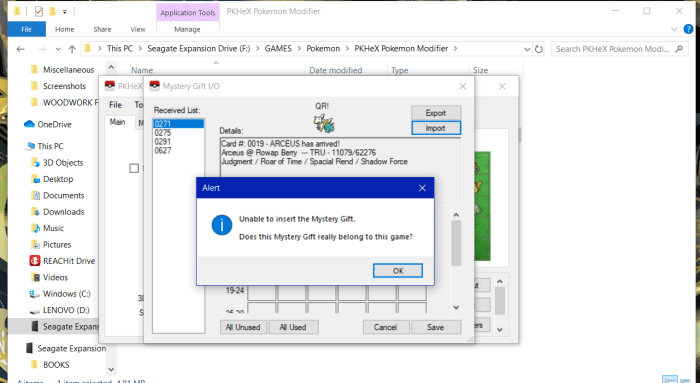Click the All Unused button

pyautogui.click(x=243, y=327)
